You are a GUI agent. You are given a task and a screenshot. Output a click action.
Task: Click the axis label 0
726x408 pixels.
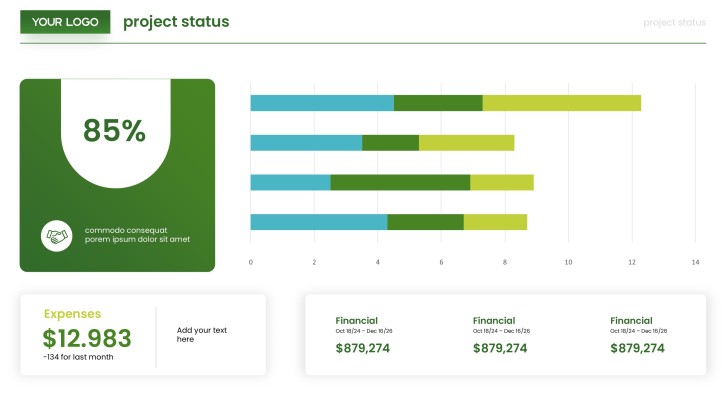click(x=250, y=262)
